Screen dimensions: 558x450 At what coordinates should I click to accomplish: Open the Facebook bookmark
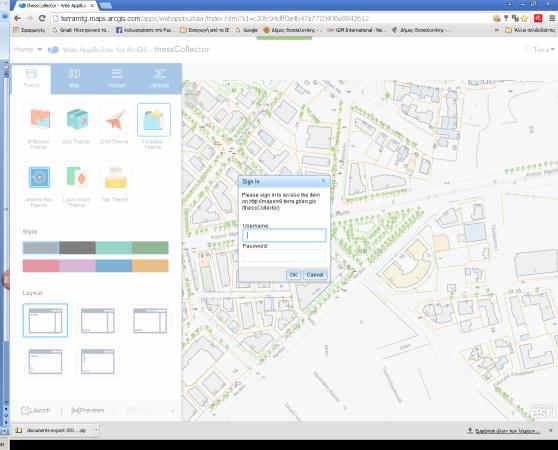pyautogui.click(x=144, y=30)
